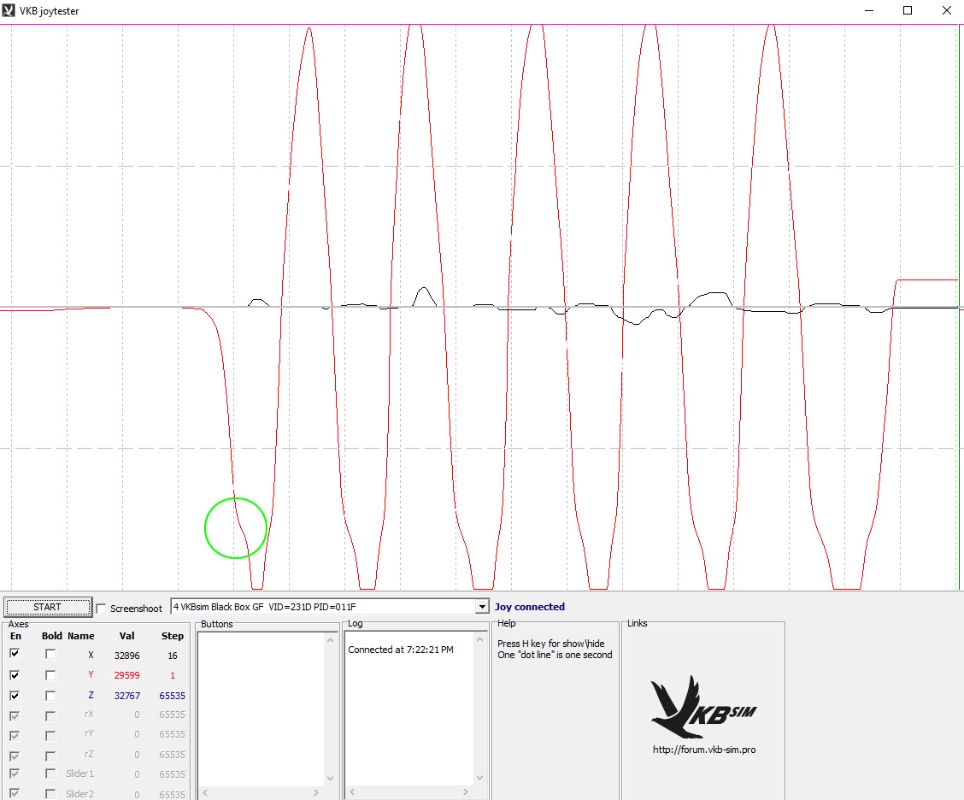
Task: Click the Connected at 7:22:21 PM log entry
Action: pyautogui.click(x=400, y=650)
